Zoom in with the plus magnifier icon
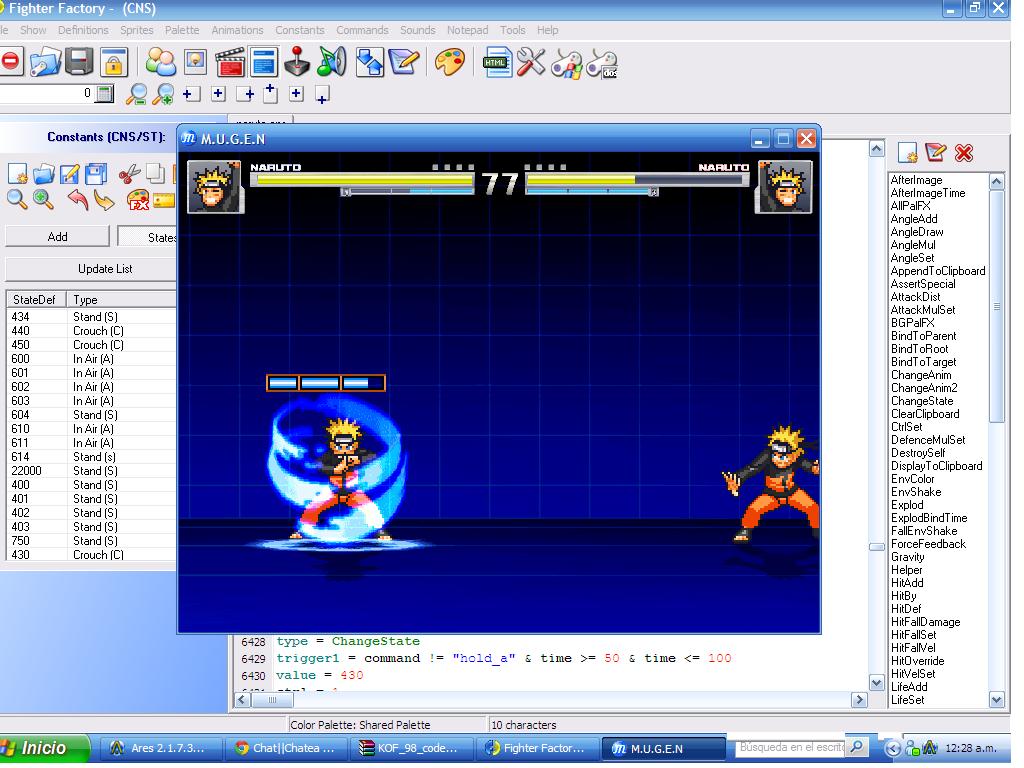 pos(163,94)
